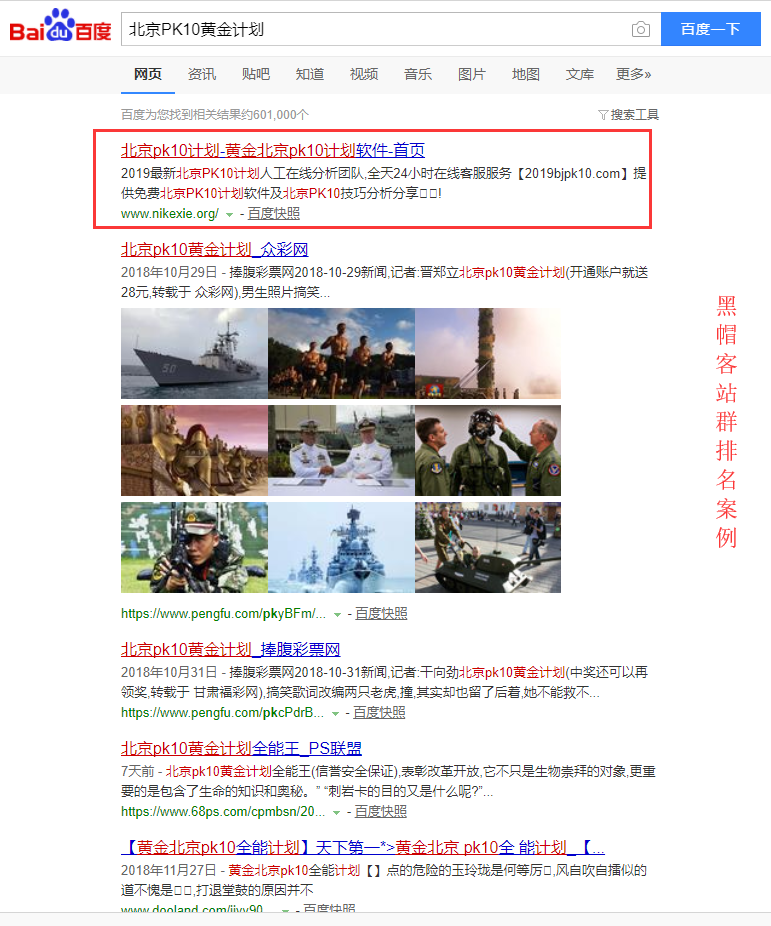771x926 pixels.
Task: Switch to the 知道 tab
Action: point(310,74)
